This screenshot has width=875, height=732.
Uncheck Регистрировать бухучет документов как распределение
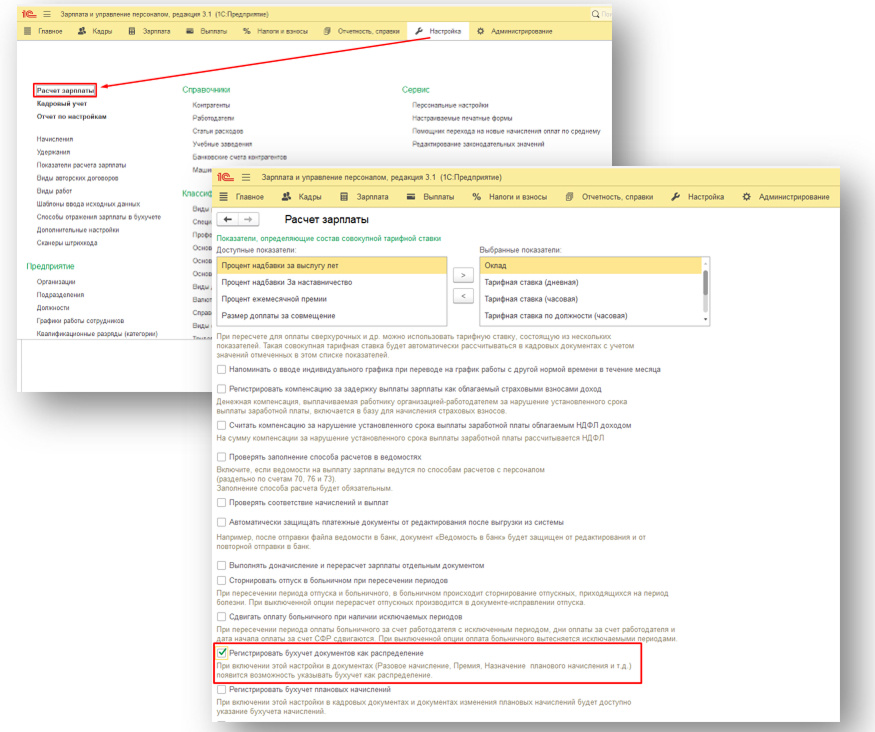(222, 653)
